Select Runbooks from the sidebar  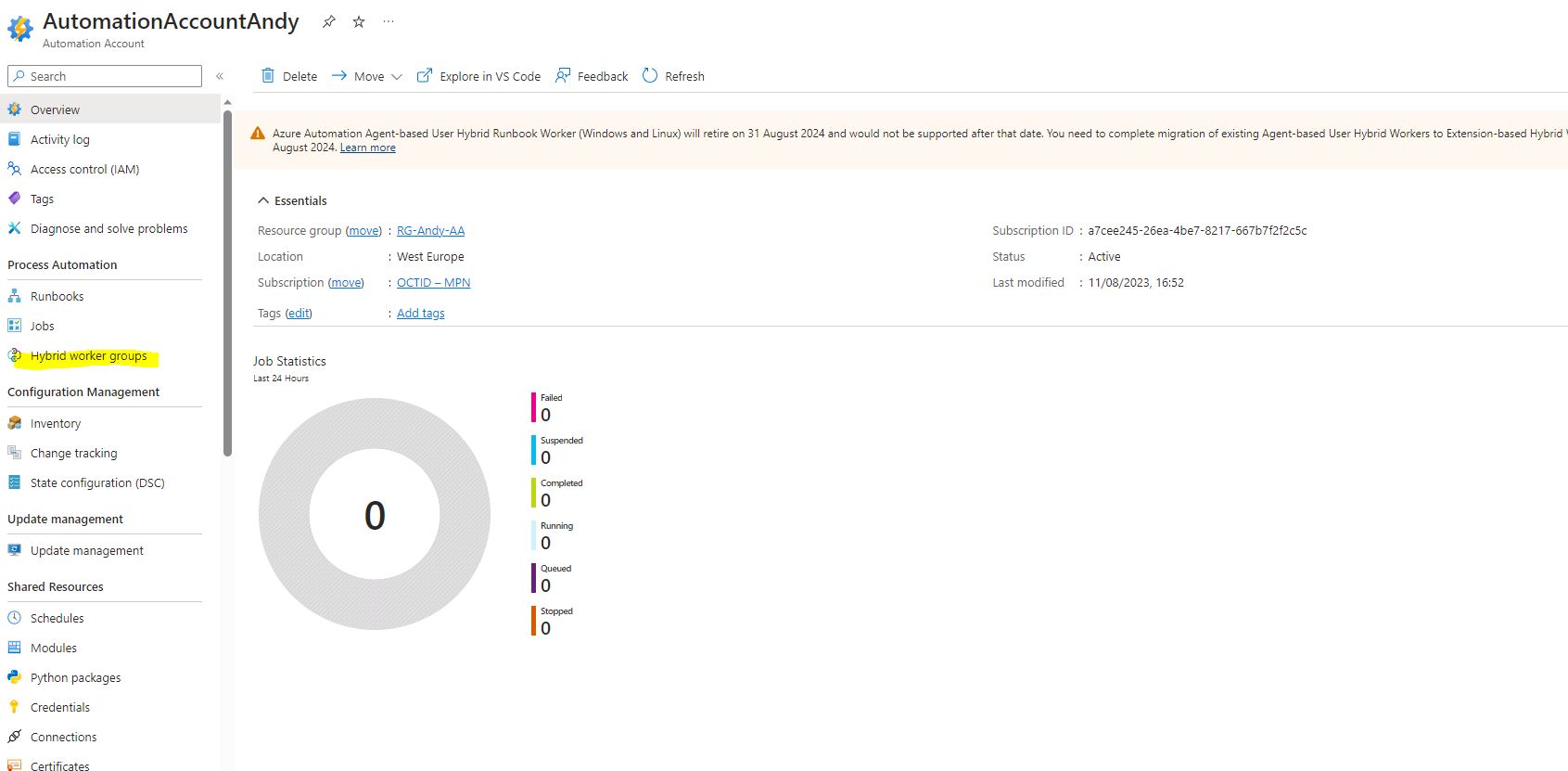pyautogui.click(x=57, y=297)
